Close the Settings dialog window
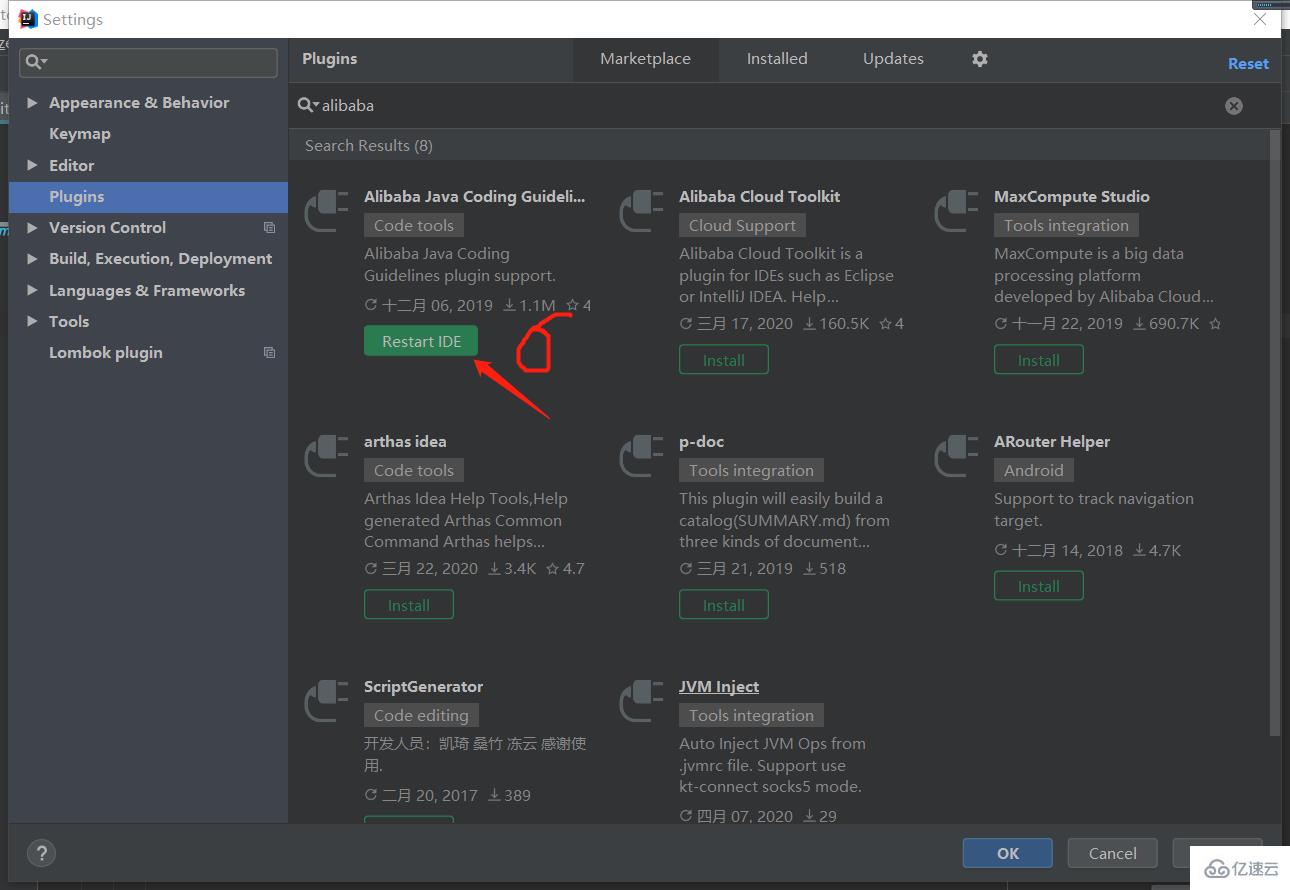Viewport: 1290px width, 890px height. pyautogui.click(x=1260, y=19)
